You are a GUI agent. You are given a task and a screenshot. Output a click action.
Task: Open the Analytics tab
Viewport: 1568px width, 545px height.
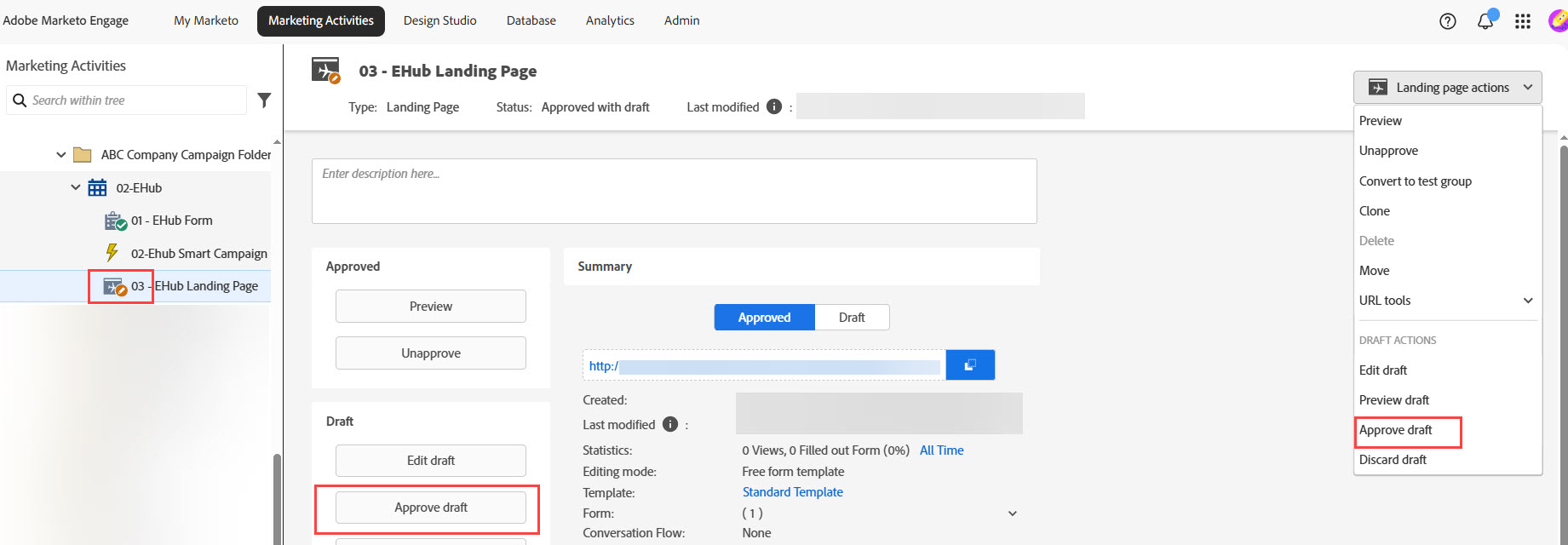tap(610, 20)
